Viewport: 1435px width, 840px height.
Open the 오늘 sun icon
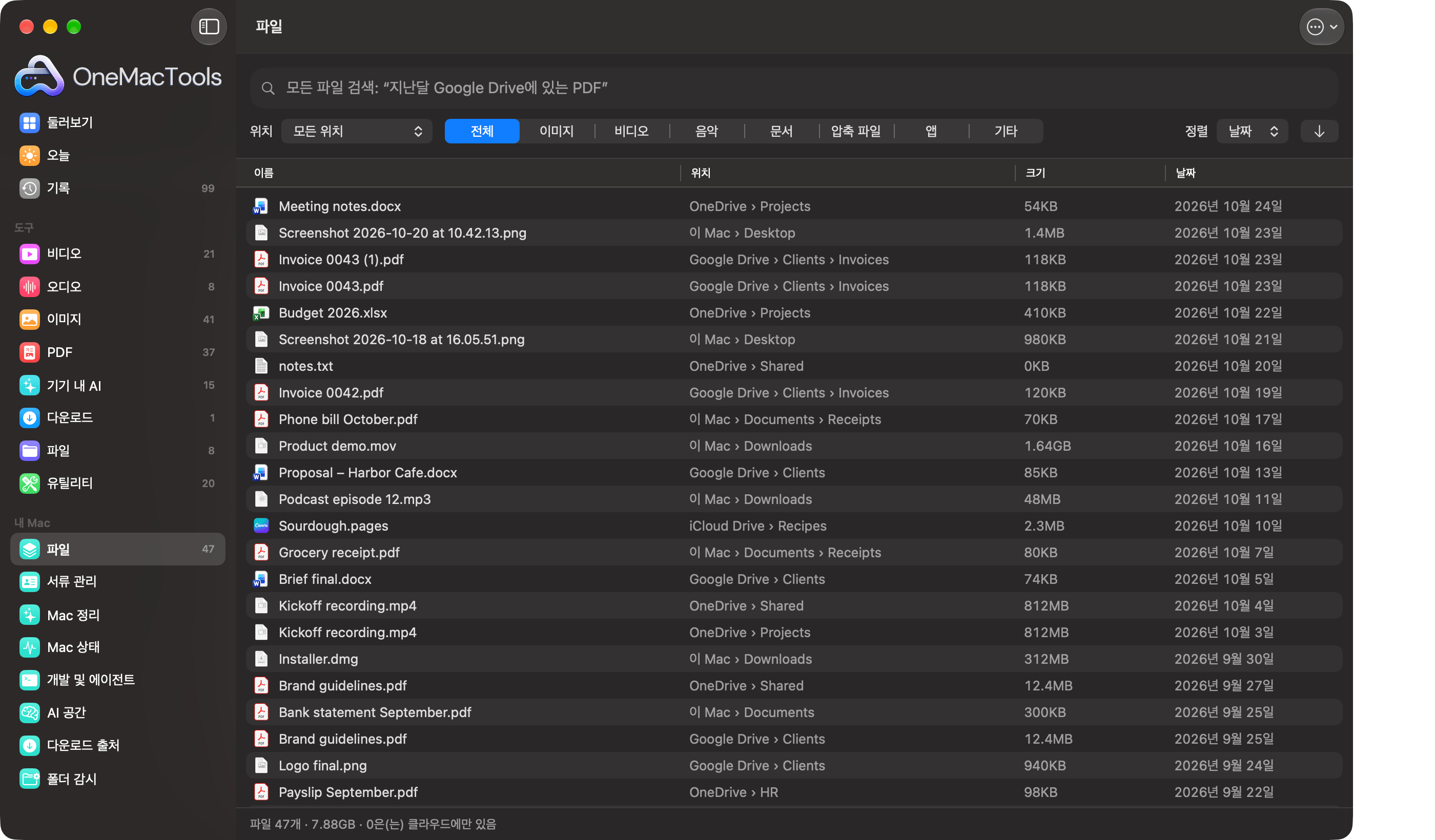[x=30, y=155]
